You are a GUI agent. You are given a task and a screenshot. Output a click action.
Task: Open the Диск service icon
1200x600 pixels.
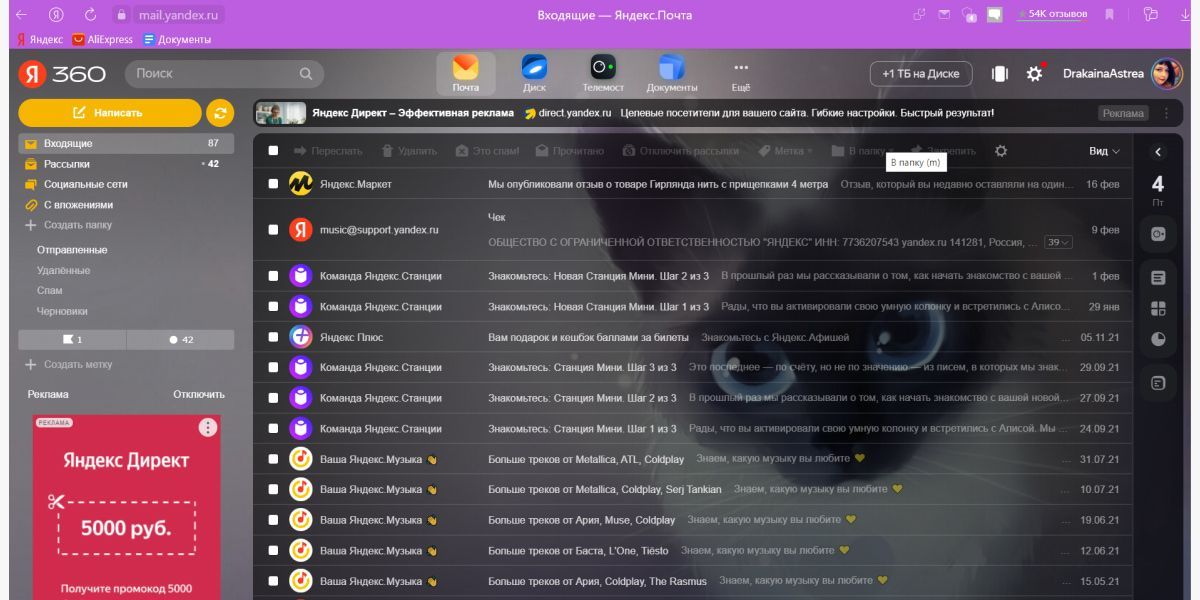point(534,73)
